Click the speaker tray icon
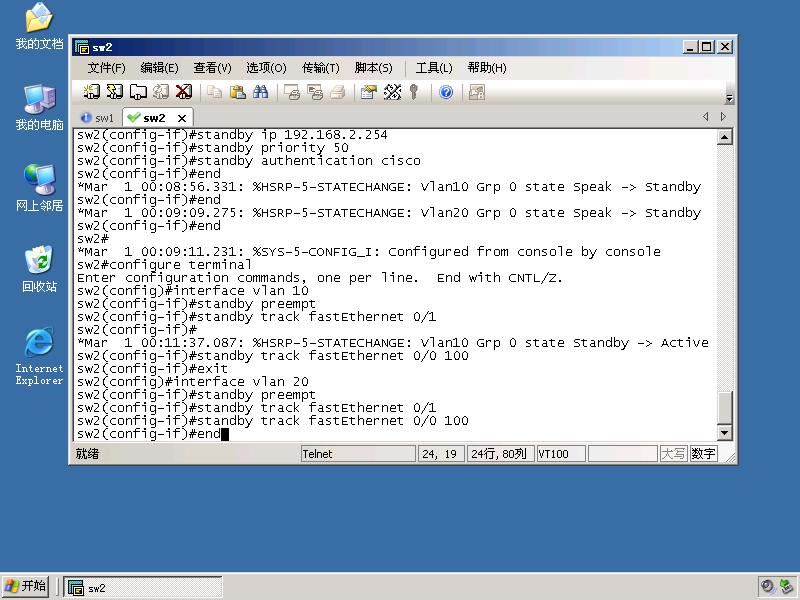 pos(767,587)
